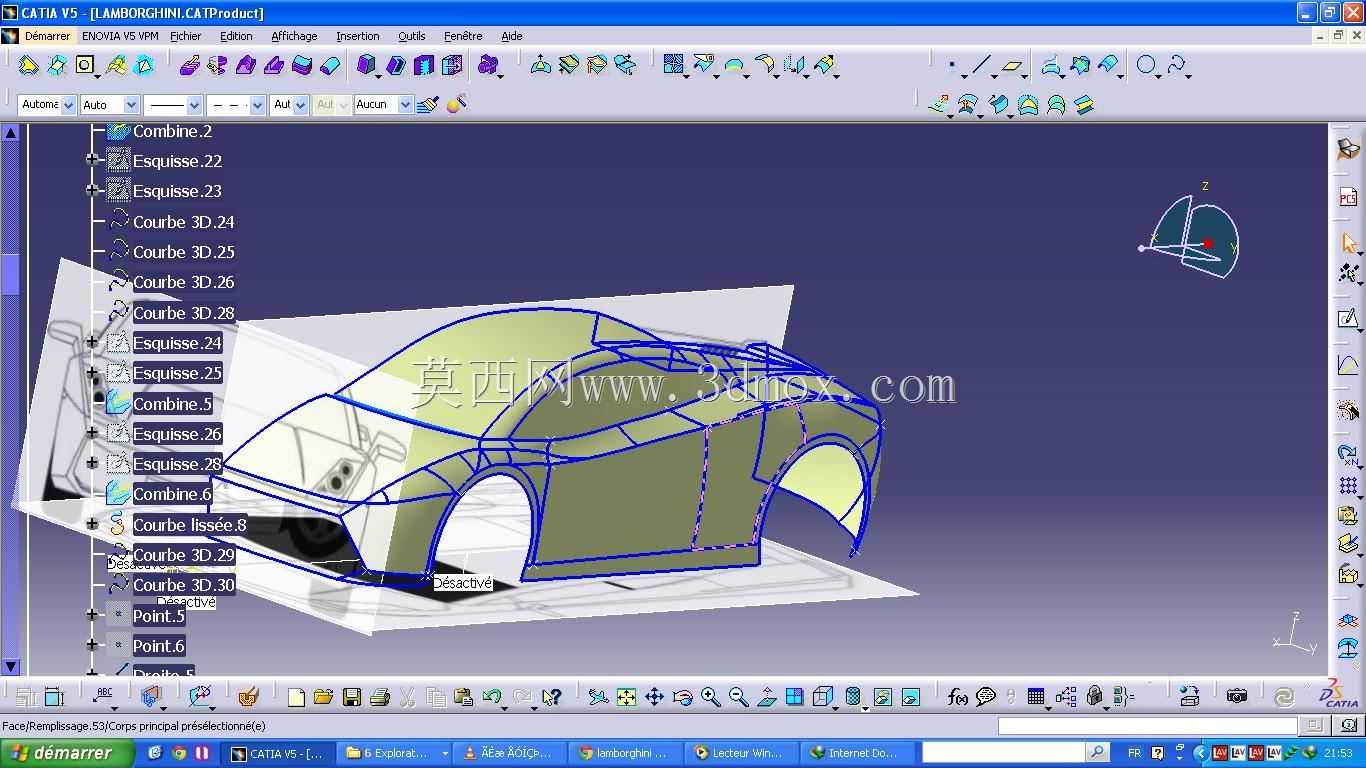Viewport: 1366px width, 768px height.
Task: Open the Outils menu
Action: click(411, 36)
